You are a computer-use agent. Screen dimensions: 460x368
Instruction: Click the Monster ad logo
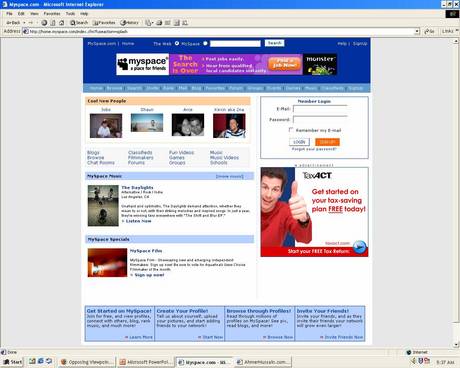(320, 64)
